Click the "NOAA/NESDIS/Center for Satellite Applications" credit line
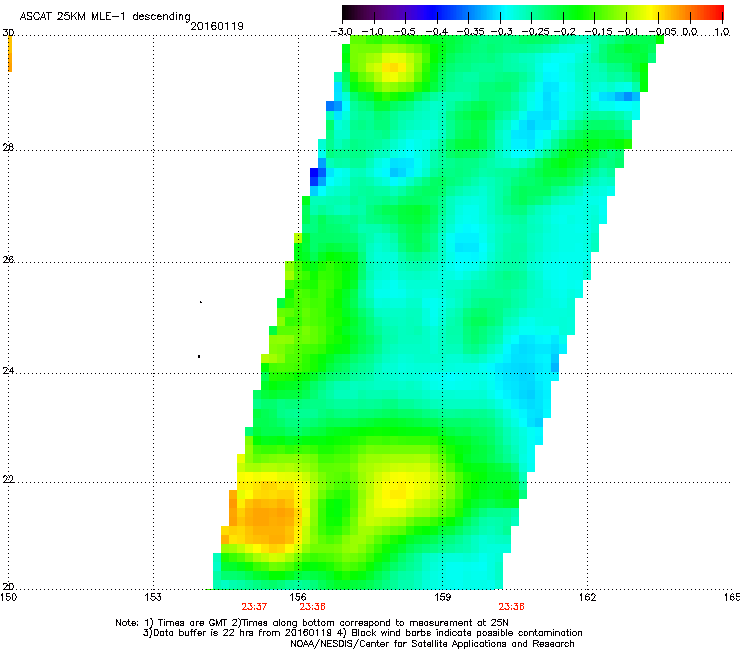The width and height of the screenshot is (740, 650). [x=432, y=644]
